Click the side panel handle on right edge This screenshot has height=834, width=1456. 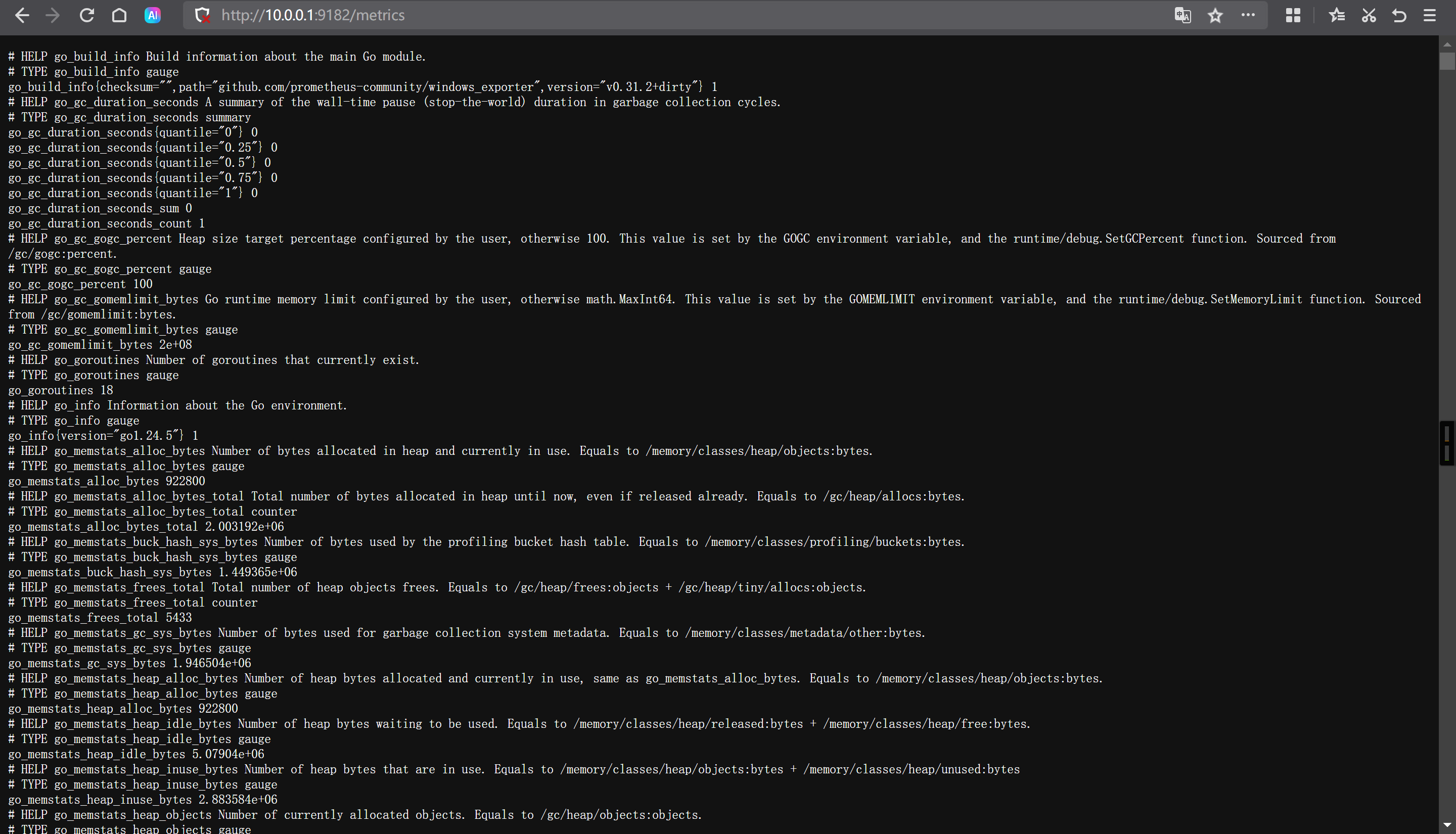click(x=1447, y=443)
